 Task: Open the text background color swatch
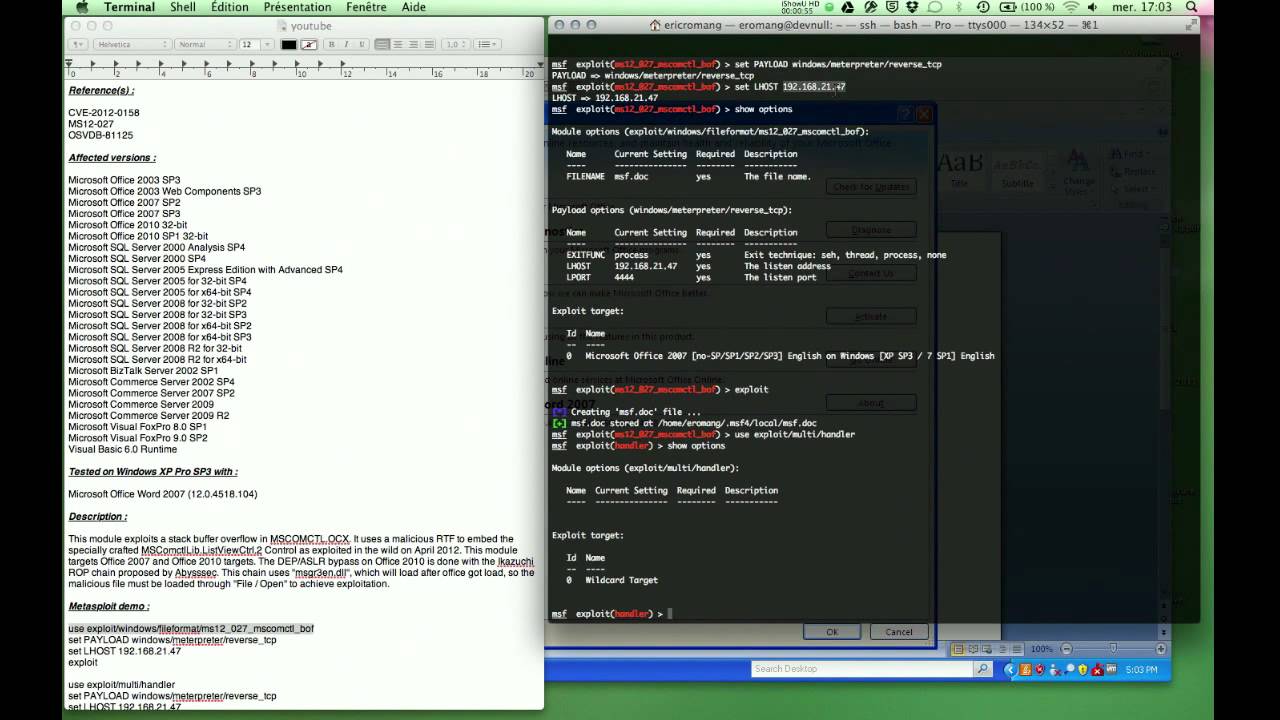point(309,44)
